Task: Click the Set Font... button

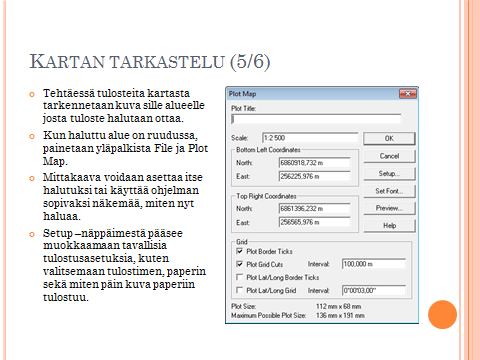Action: pyautogui.click(x=389, y=191)
